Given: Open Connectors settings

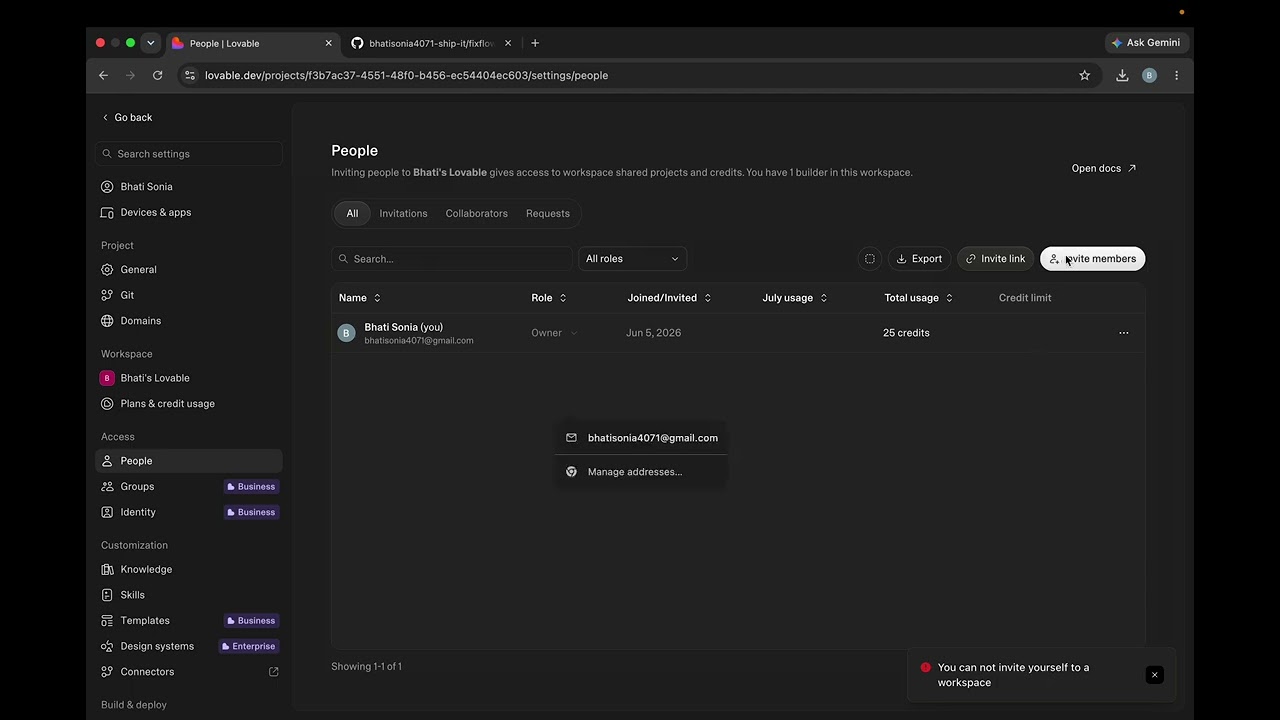Looking at the screenshot, I should [x=189, y=672].
